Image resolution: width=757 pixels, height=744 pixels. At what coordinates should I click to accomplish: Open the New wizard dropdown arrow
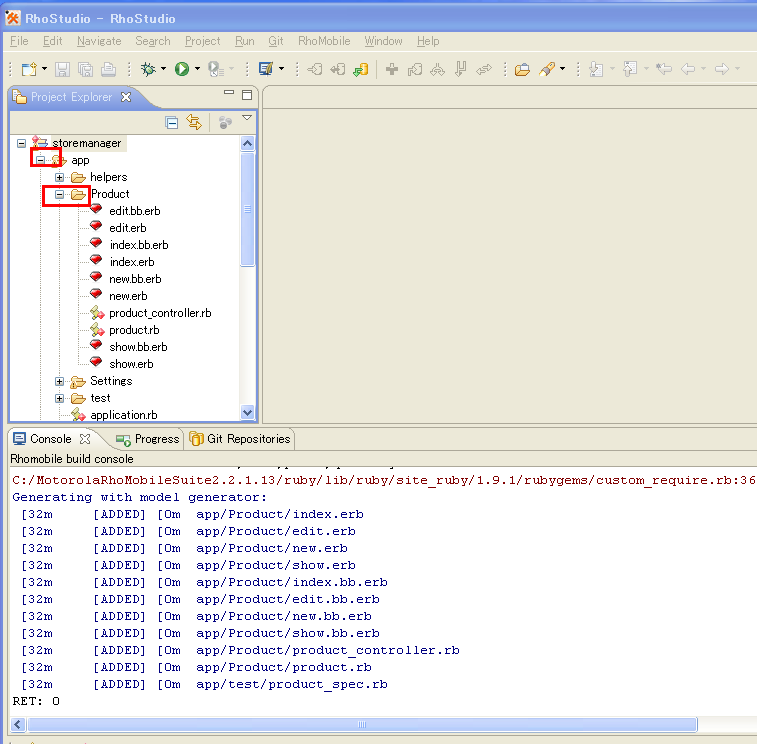pyautogui.click(x=44, y=69)
